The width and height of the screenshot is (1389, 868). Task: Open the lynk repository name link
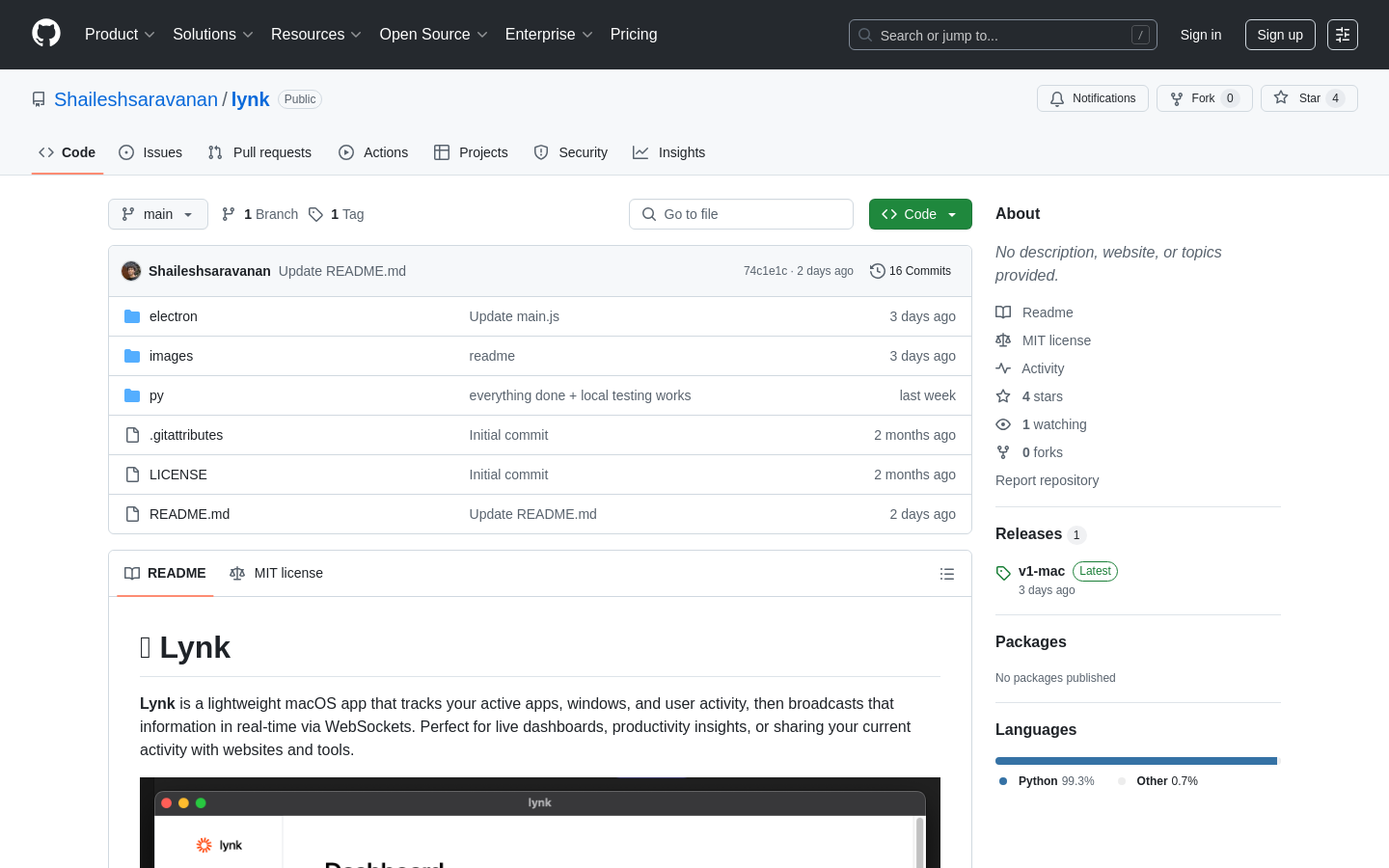(250, 99)
